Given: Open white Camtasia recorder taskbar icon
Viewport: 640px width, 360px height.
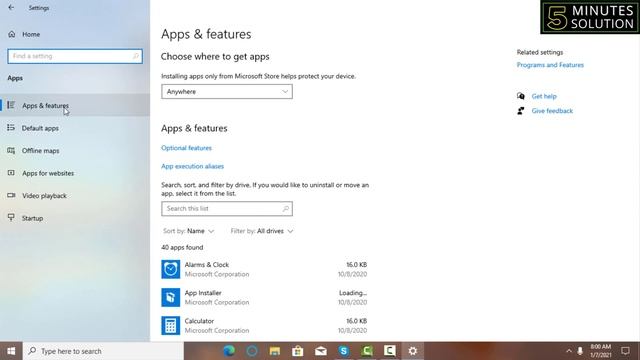Looking at the screenshot, I should 389,351.
